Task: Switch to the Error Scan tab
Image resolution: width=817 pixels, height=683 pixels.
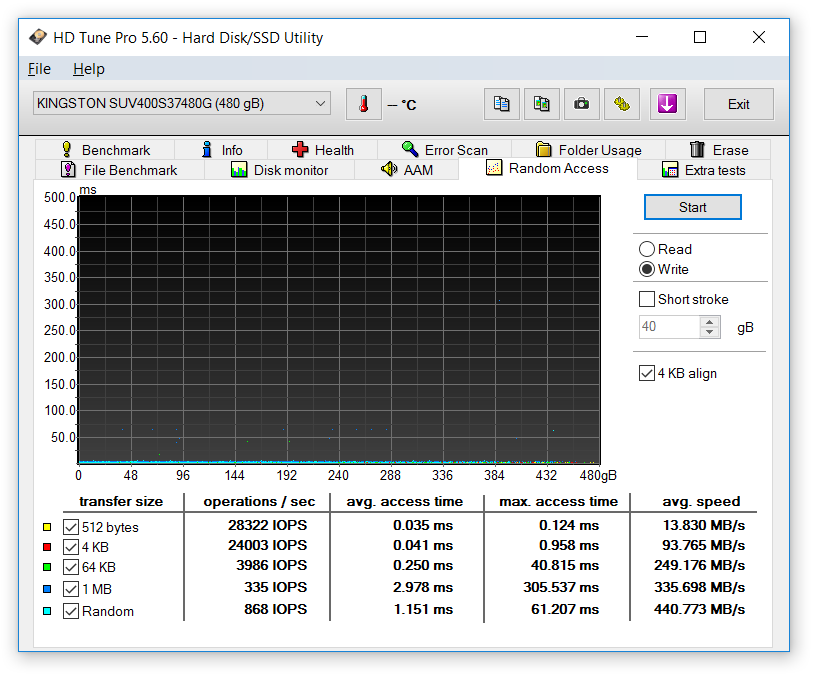Action: coord(444,150)
